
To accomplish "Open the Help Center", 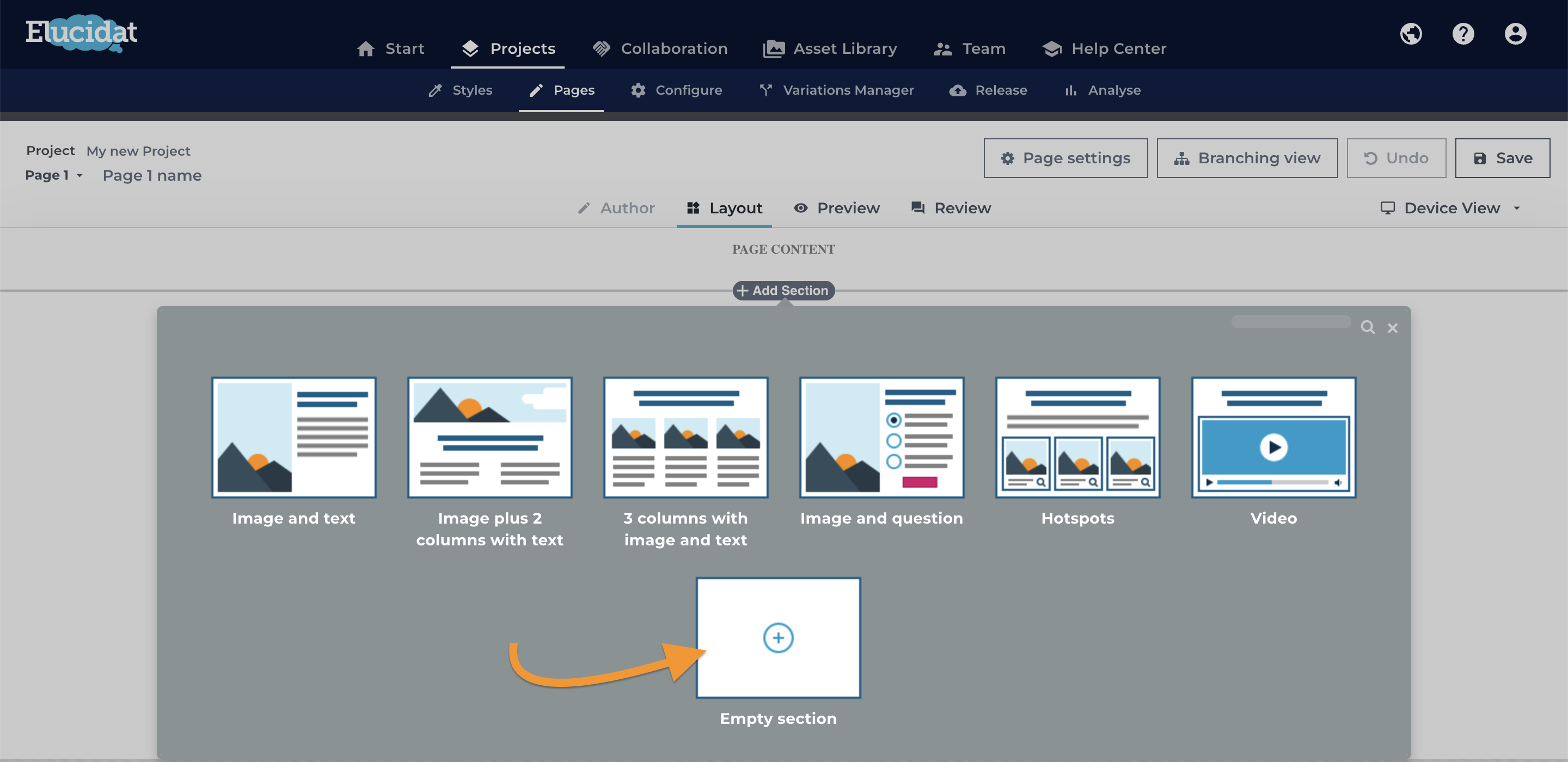I will (1104, 48).
